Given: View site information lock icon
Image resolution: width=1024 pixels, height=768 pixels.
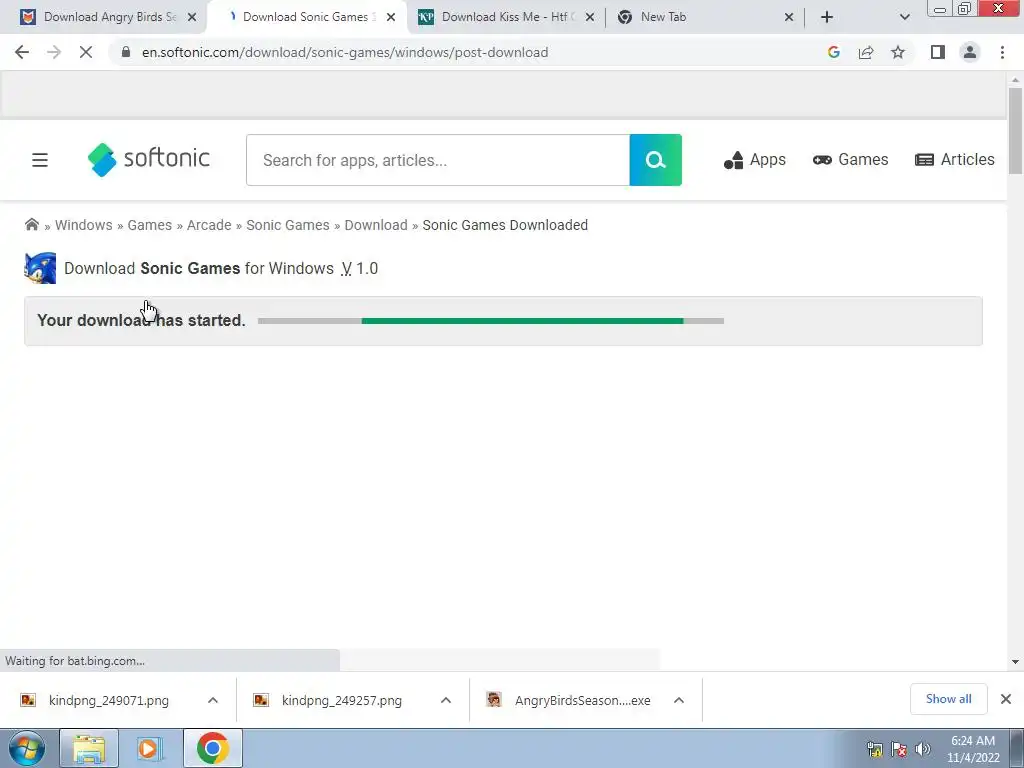Looking at the screenshot, I should click(x=126, y=52).
